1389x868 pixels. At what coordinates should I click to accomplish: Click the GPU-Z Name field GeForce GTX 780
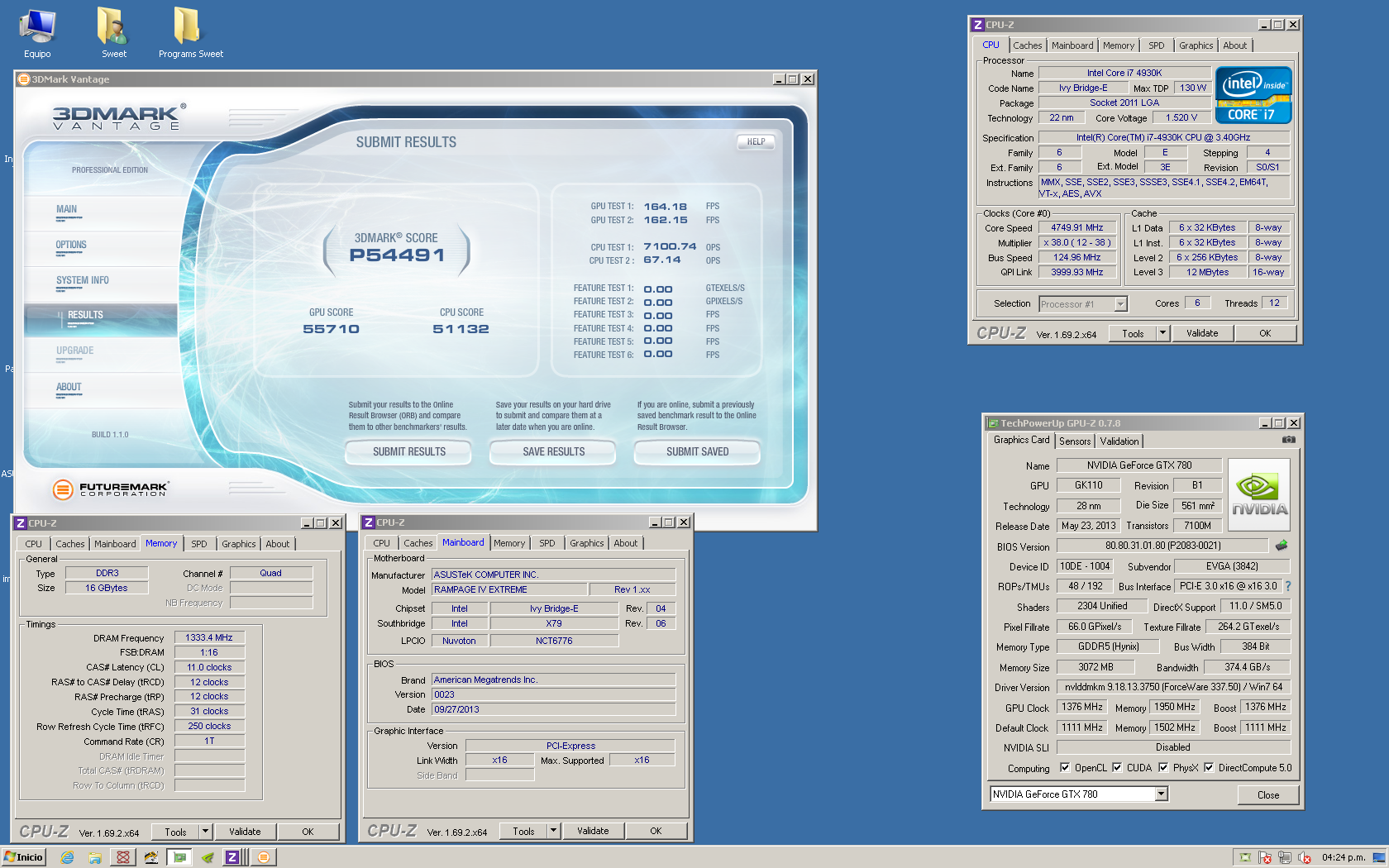tap(1138, 465)
